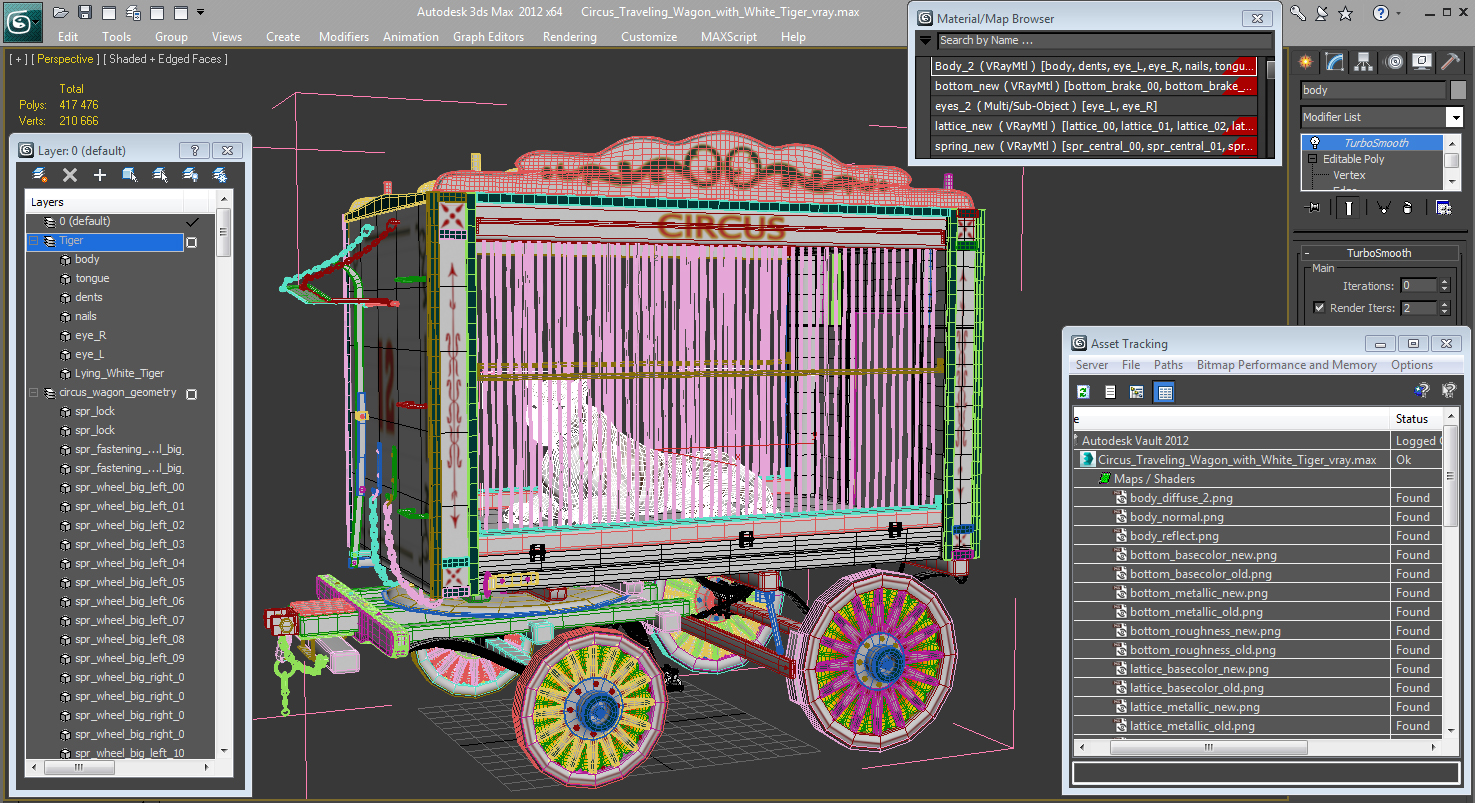Click the Pin Stack icon
Image resolution: width=1475 pixels, height=803 pixels.
pyautogui.click(x=1314, y=208)
